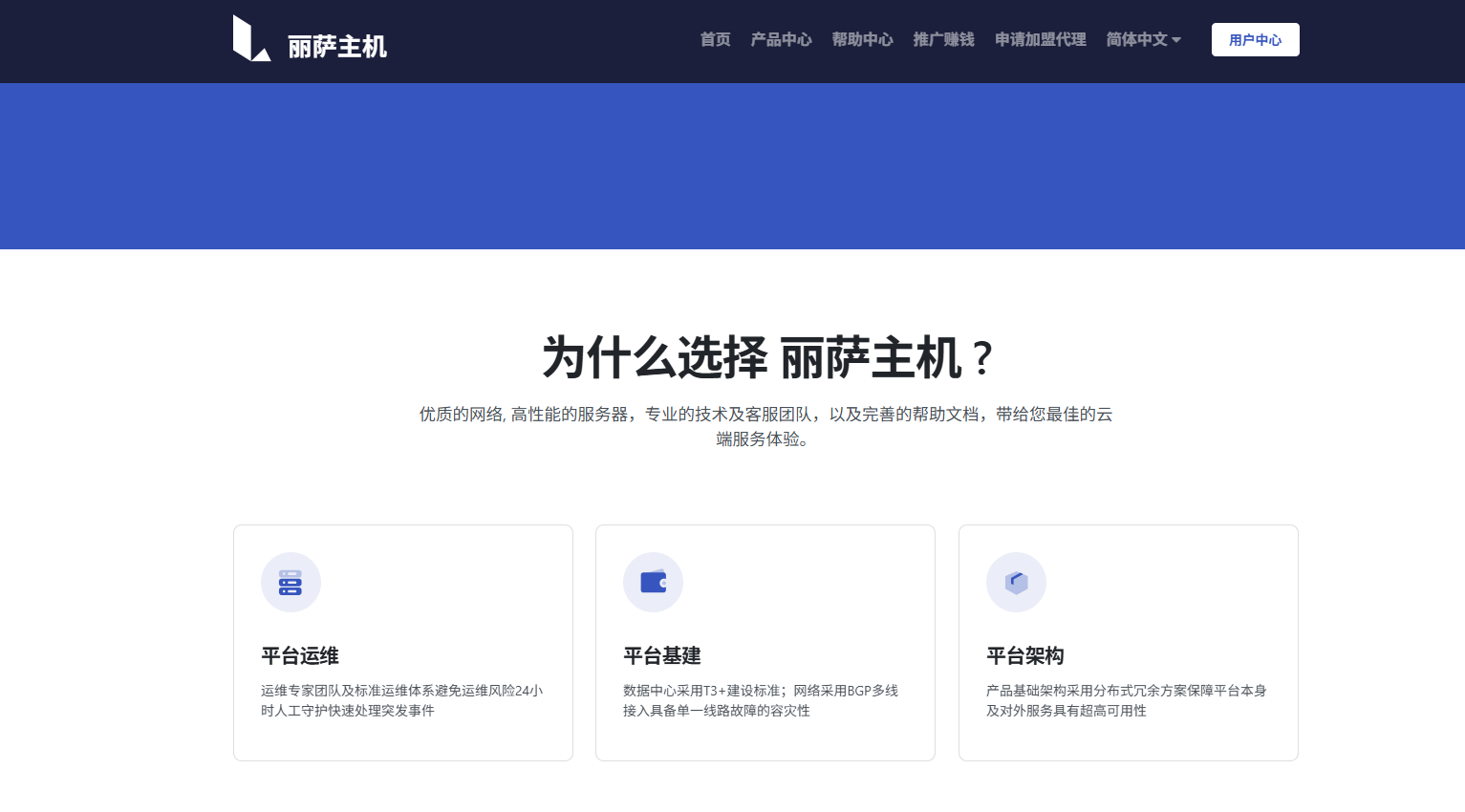
Task: Click the description about 分布式冗余方案
Action: click(1126, 700)
